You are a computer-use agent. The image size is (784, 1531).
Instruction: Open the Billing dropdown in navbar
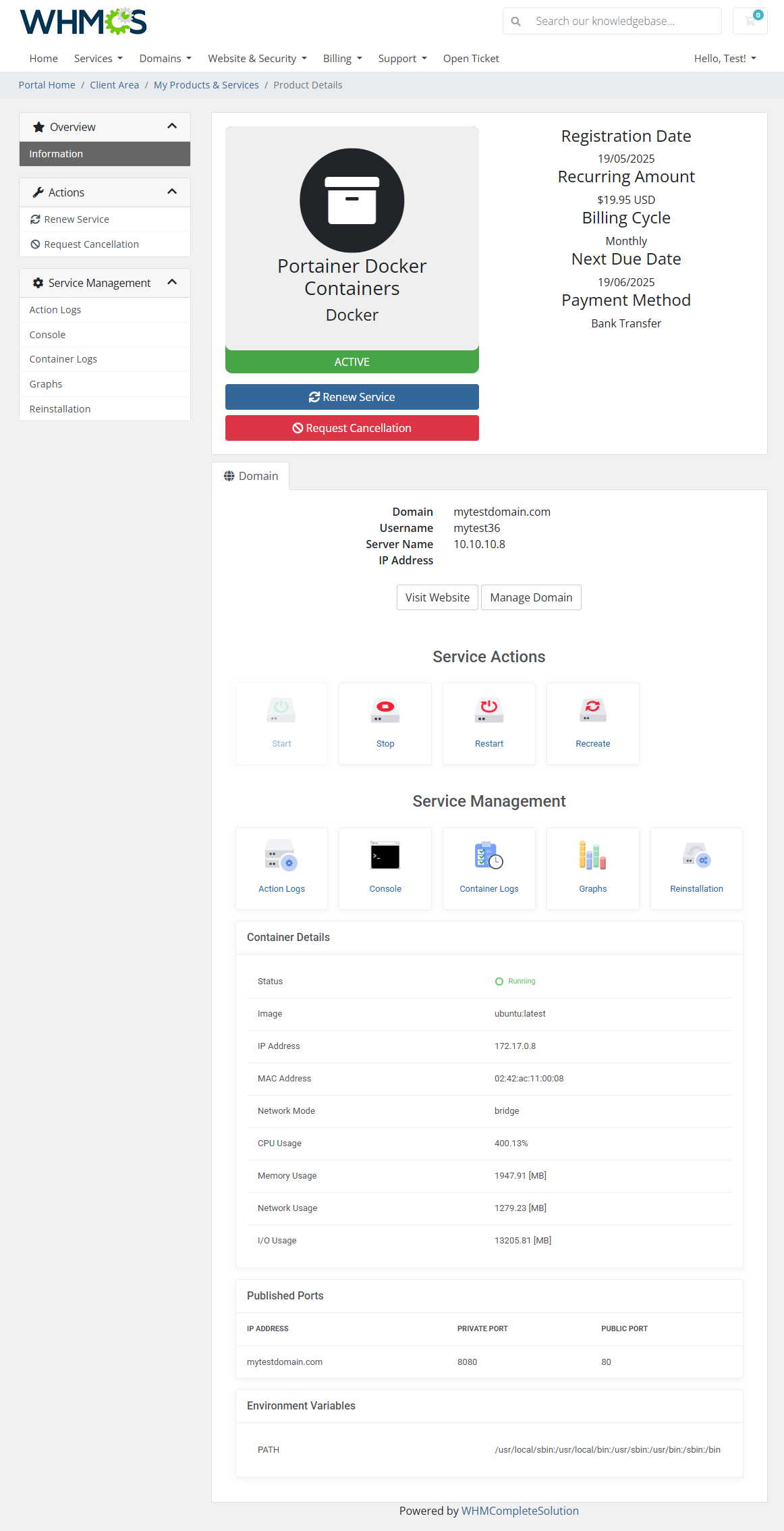pos(342,59)
